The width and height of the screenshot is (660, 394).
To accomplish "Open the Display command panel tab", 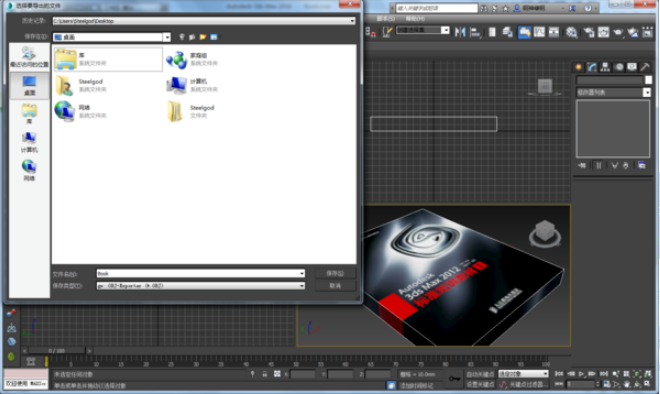I will (632, 67).
